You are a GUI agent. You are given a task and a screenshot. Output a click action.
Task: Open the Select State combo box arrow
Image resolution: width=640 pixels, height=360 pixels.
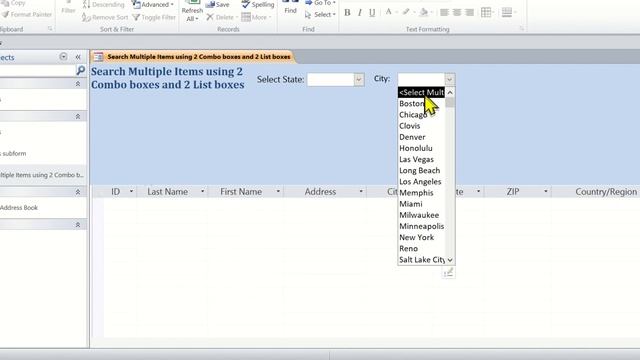click(359, 79)
